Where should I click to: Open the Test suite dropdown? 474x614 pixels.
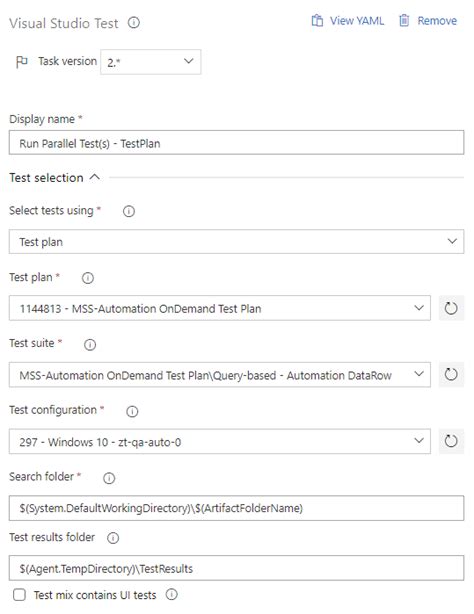[x=220, y=375]
